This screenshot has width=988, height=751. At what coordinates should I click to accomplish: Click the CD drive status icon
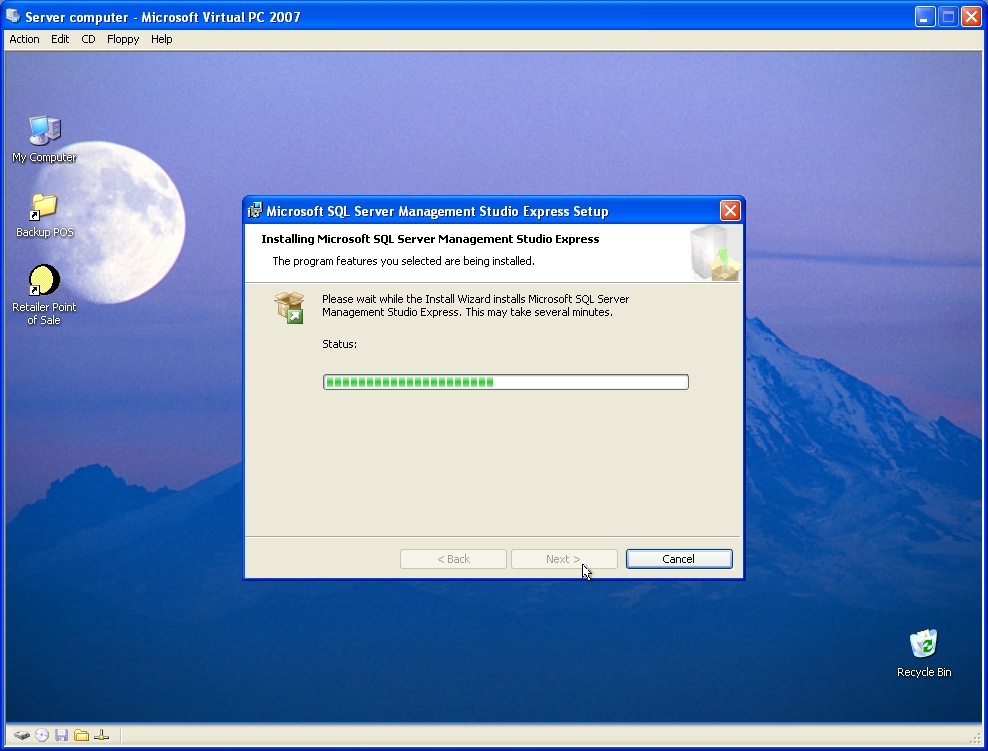pos(42,735)
